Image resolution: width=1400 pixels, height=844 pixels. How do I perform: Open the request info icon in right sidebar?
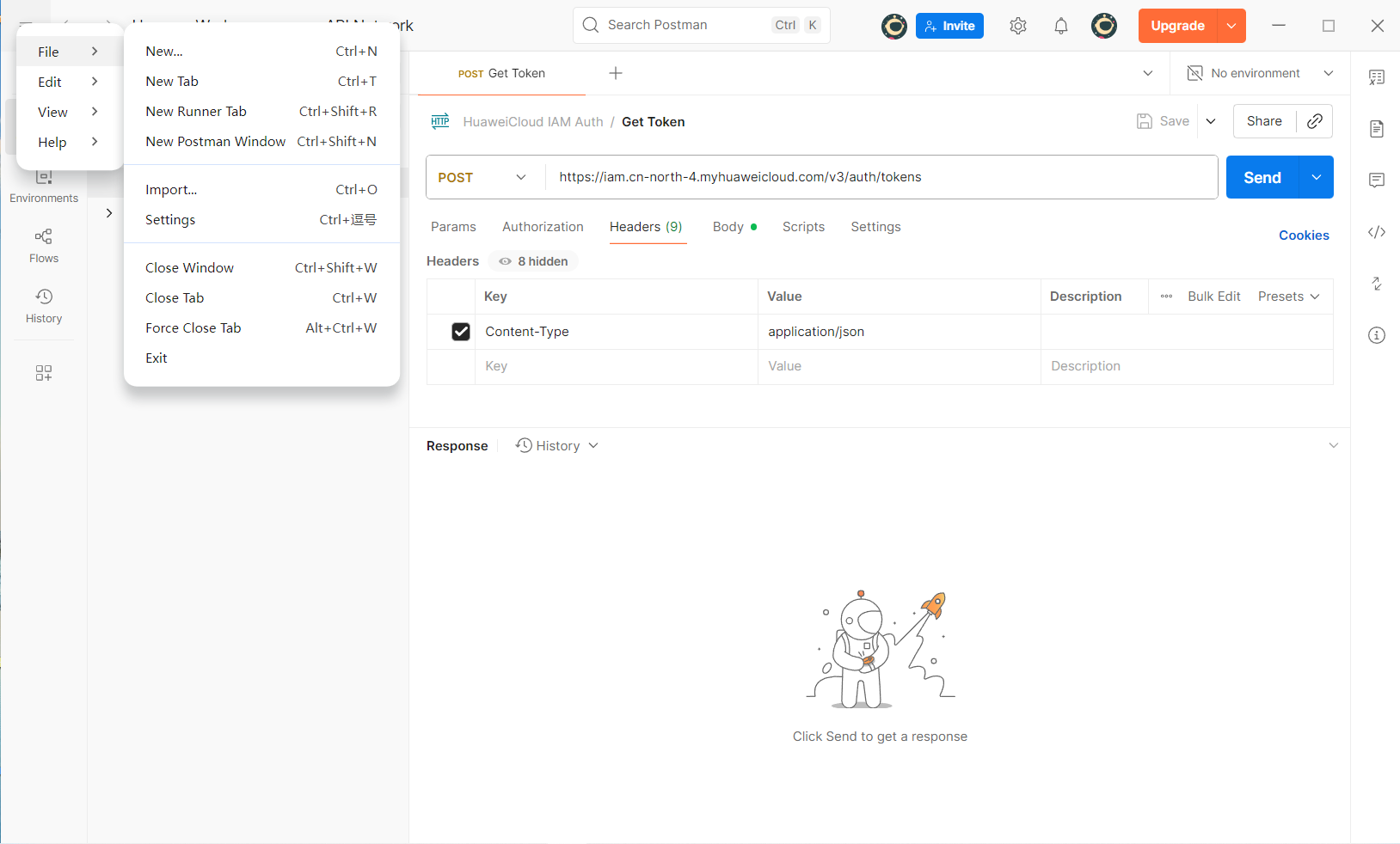[x=1377, y=335]
